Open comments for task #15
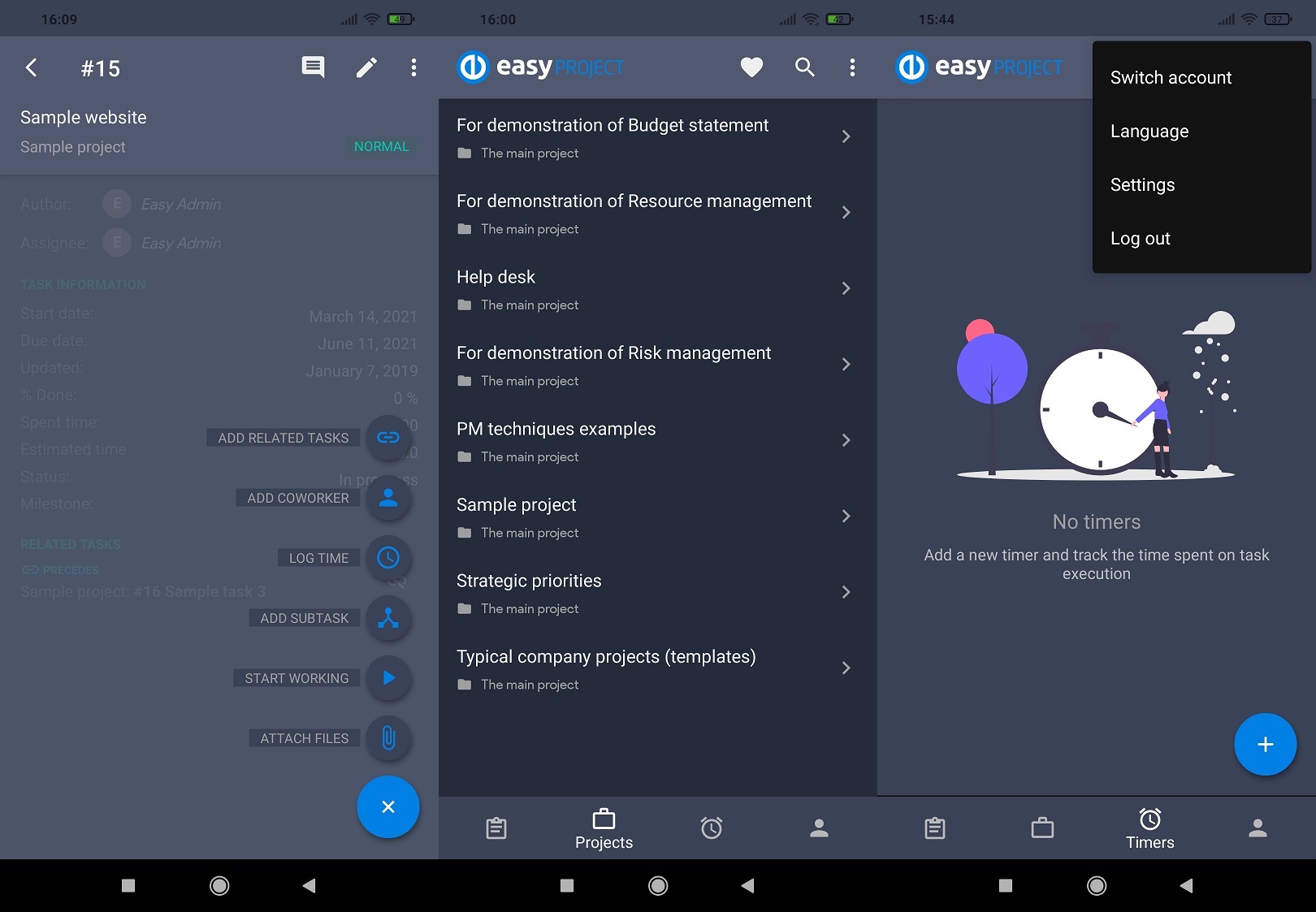The height and width of the screenshot is (912, 1316). click(312, 67)
